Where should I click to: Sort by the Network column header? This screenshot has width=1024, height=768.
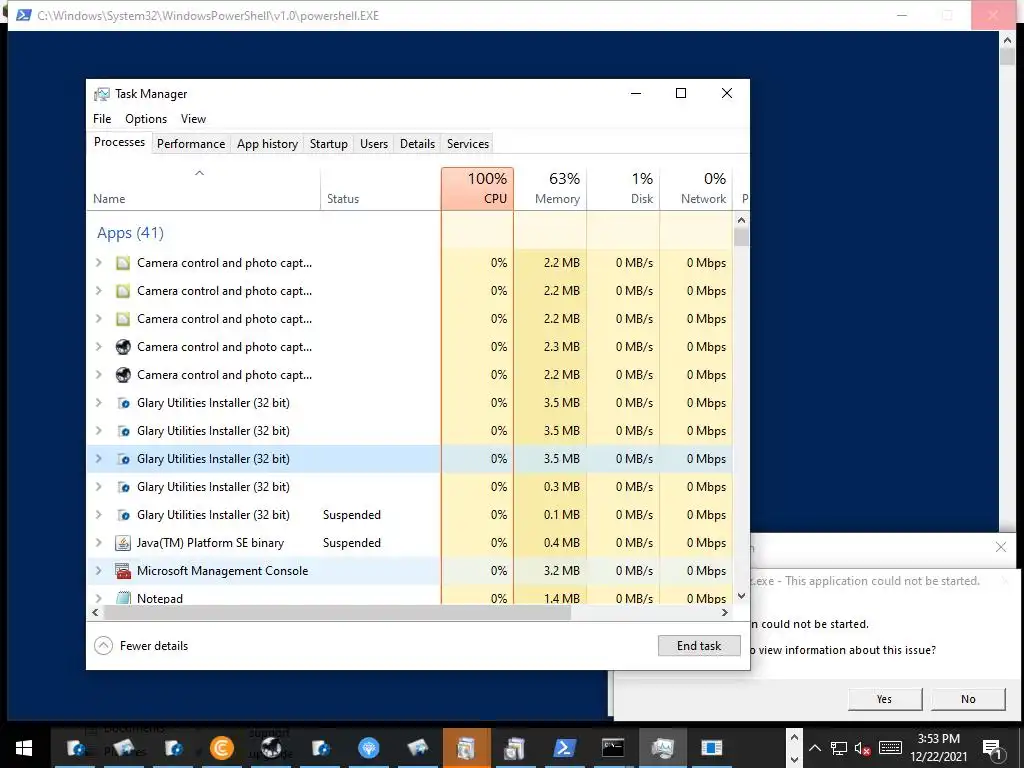(x=696, y=188)
